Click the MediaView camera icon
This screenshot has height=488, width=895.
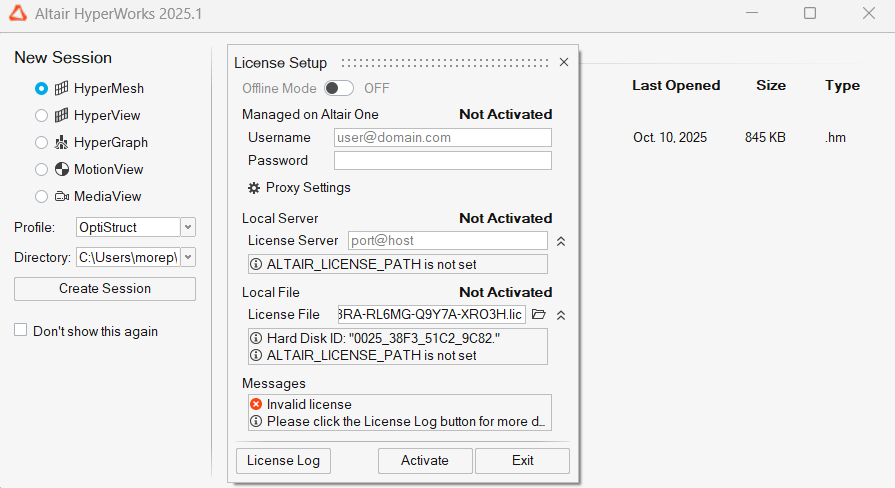tap(62, 196)
